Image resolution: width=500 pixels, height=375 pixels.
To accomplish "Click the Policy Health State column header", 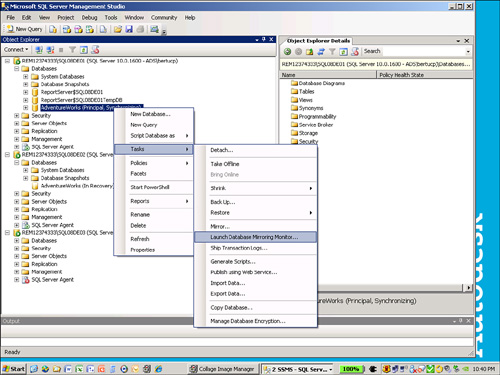I will 425,75.
